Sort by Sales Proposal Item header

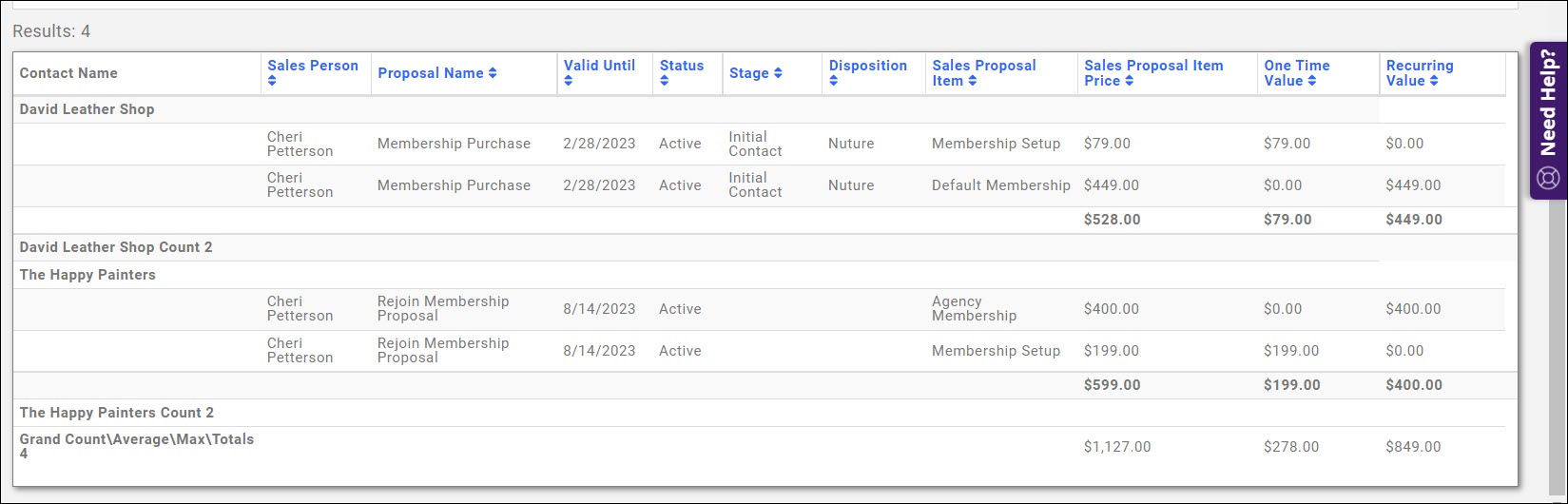[x=983, y=73]
